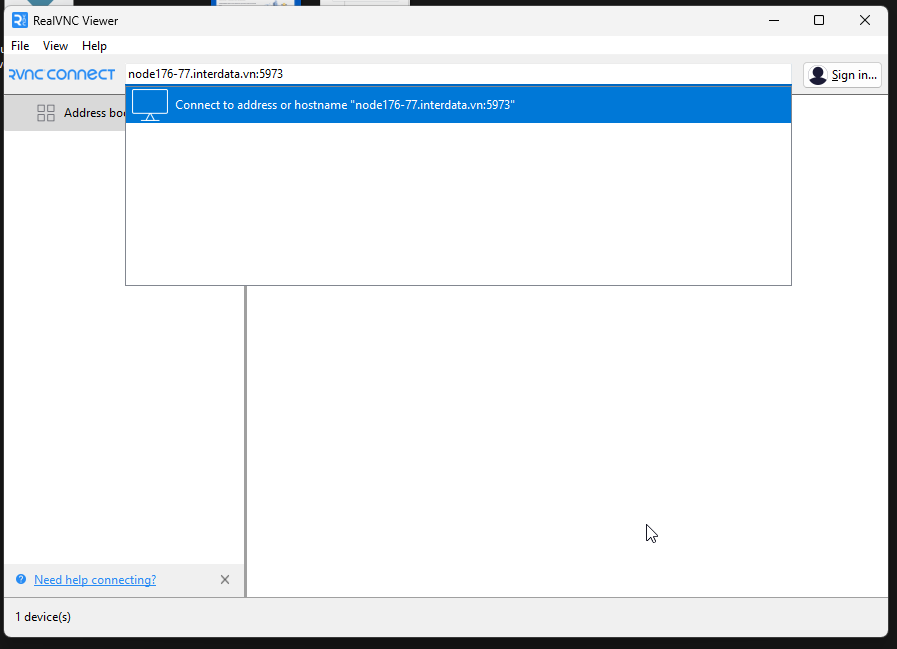897x649 pixels.
Task: Click the RealVNC Viewer title bar app icon
Action: click(x=19, y=21)
